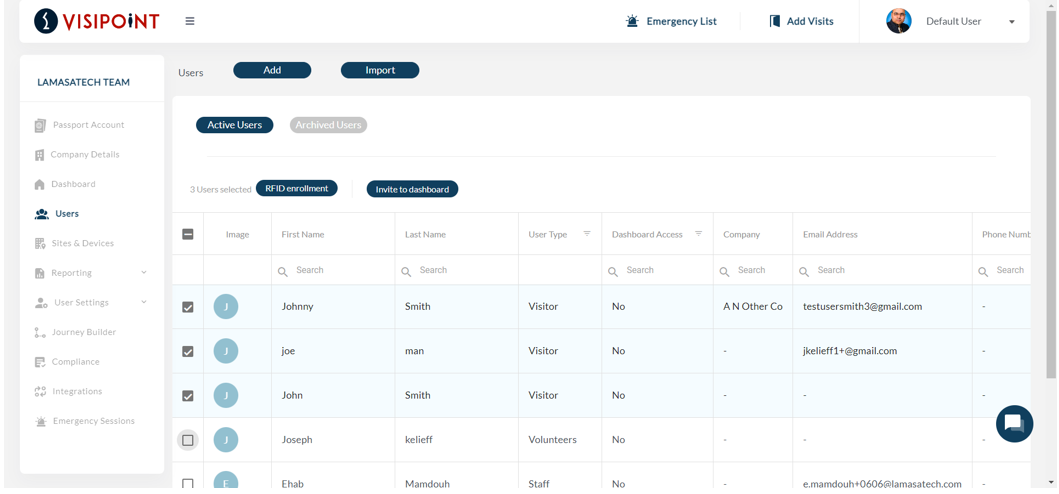This screenshot has width=1059, height=494.
Task: Click the Last Name search field
Action: [457, 270]
